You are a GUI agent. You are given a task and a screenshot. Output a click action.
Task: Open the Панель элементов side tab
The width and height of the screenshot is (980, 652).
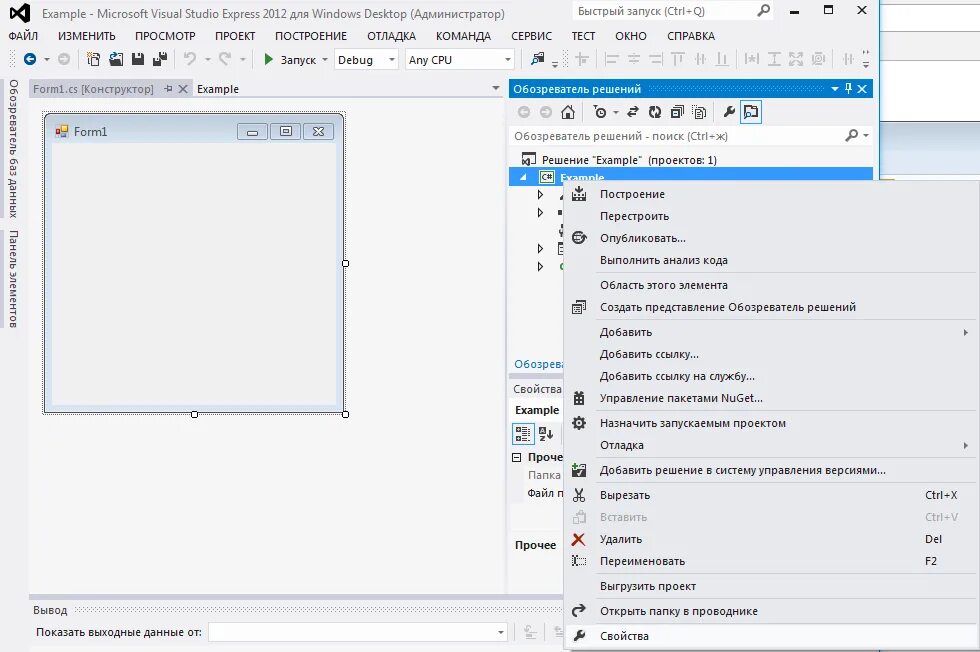(14, 279)
